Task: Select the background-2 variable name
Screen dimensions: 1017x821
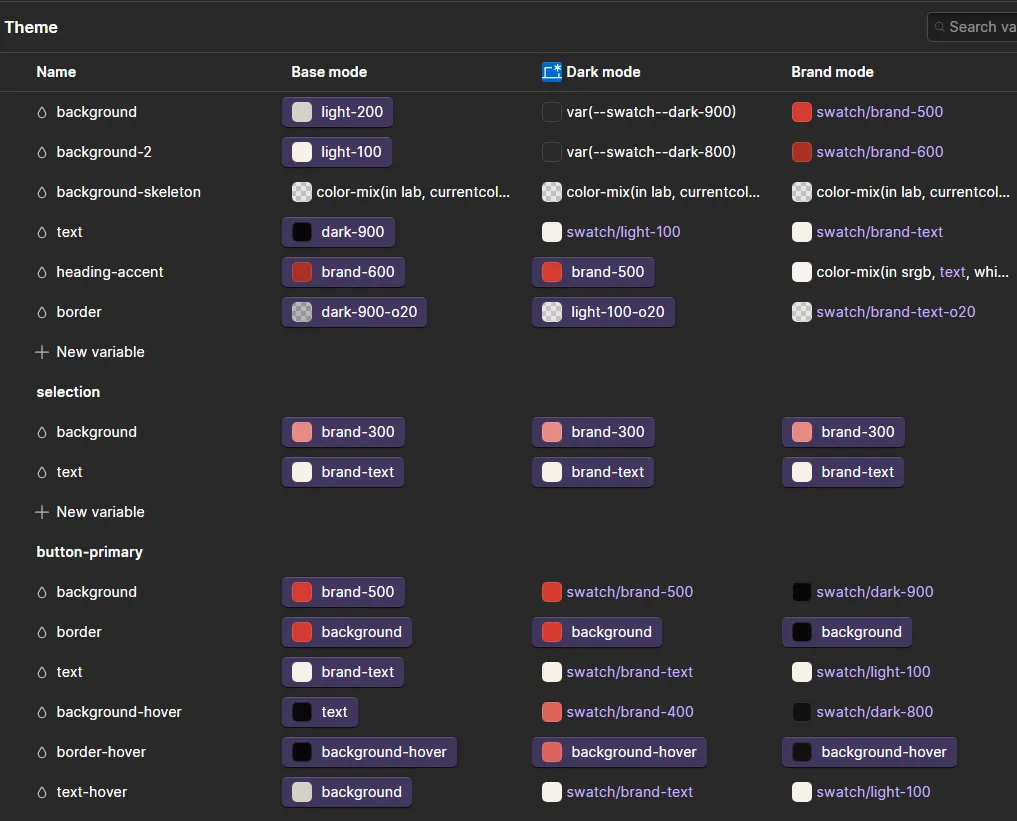Action: pyautogui.click(x=104, y=152)
